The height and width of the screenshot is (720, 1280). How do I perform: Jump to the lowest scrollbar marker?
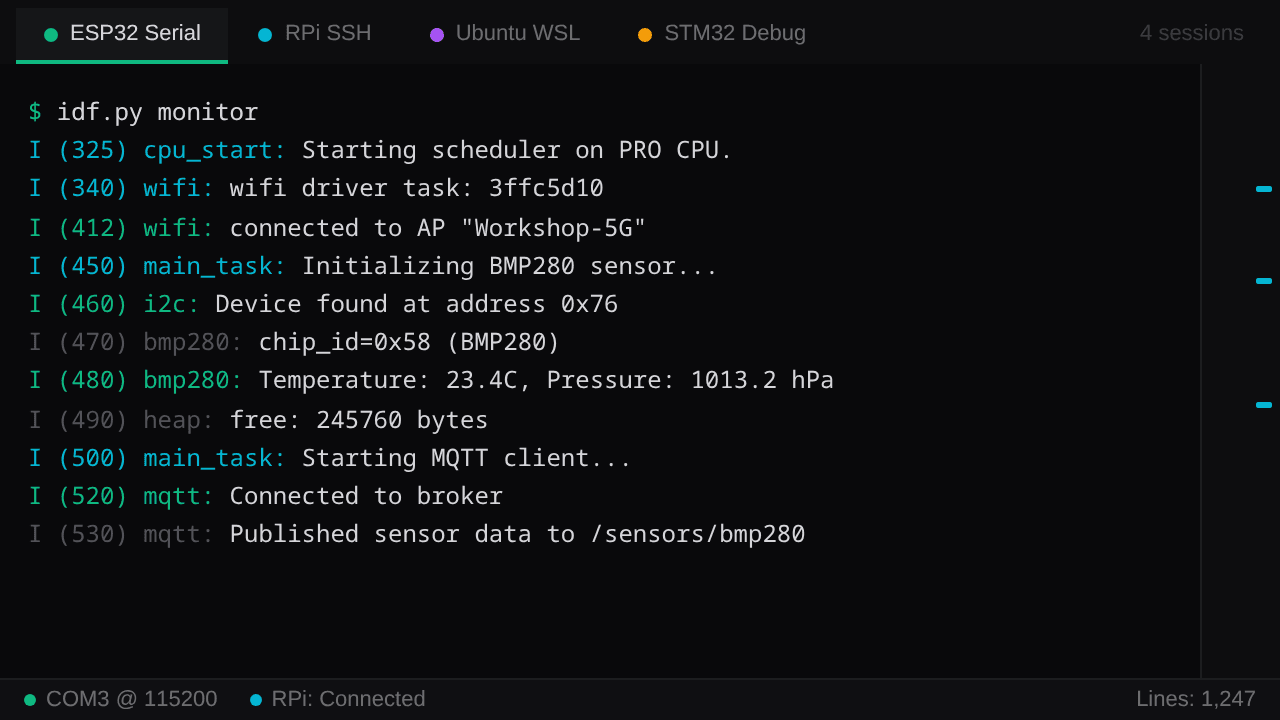pos(1264,405)
